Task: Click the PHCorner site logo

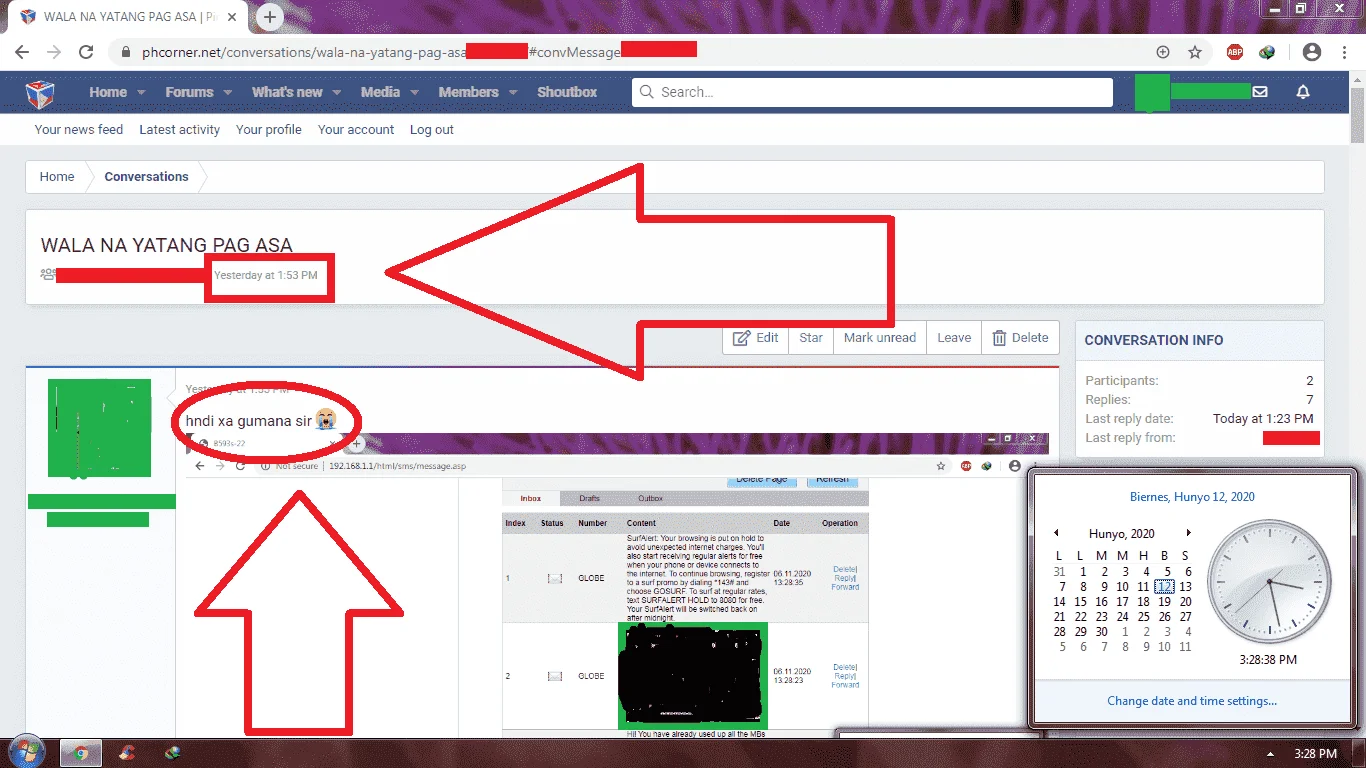Action: coord(40,93)
